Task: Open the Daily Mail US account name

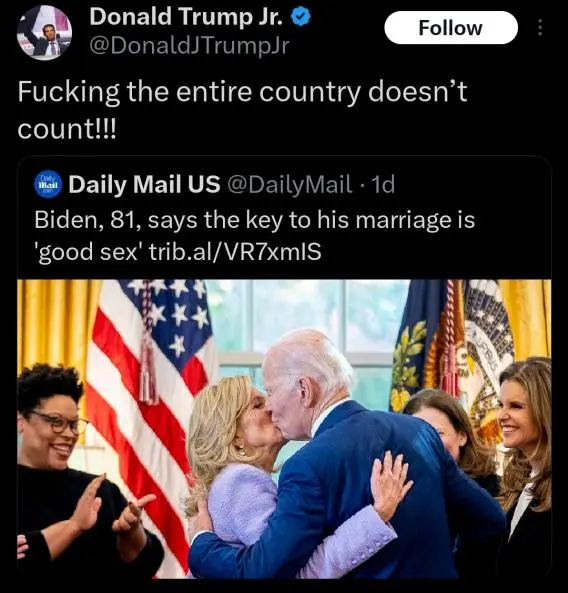Action: 144,184
